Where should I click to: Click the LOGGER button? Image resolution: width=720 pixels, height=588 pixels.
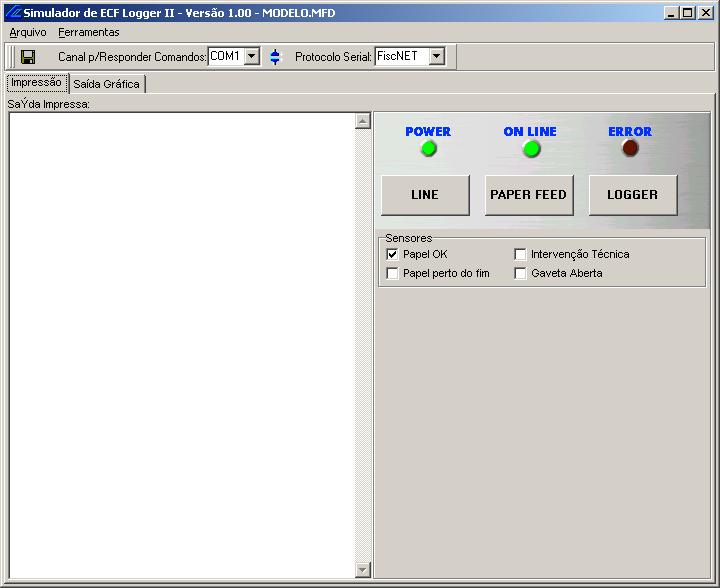click(633, 195)
